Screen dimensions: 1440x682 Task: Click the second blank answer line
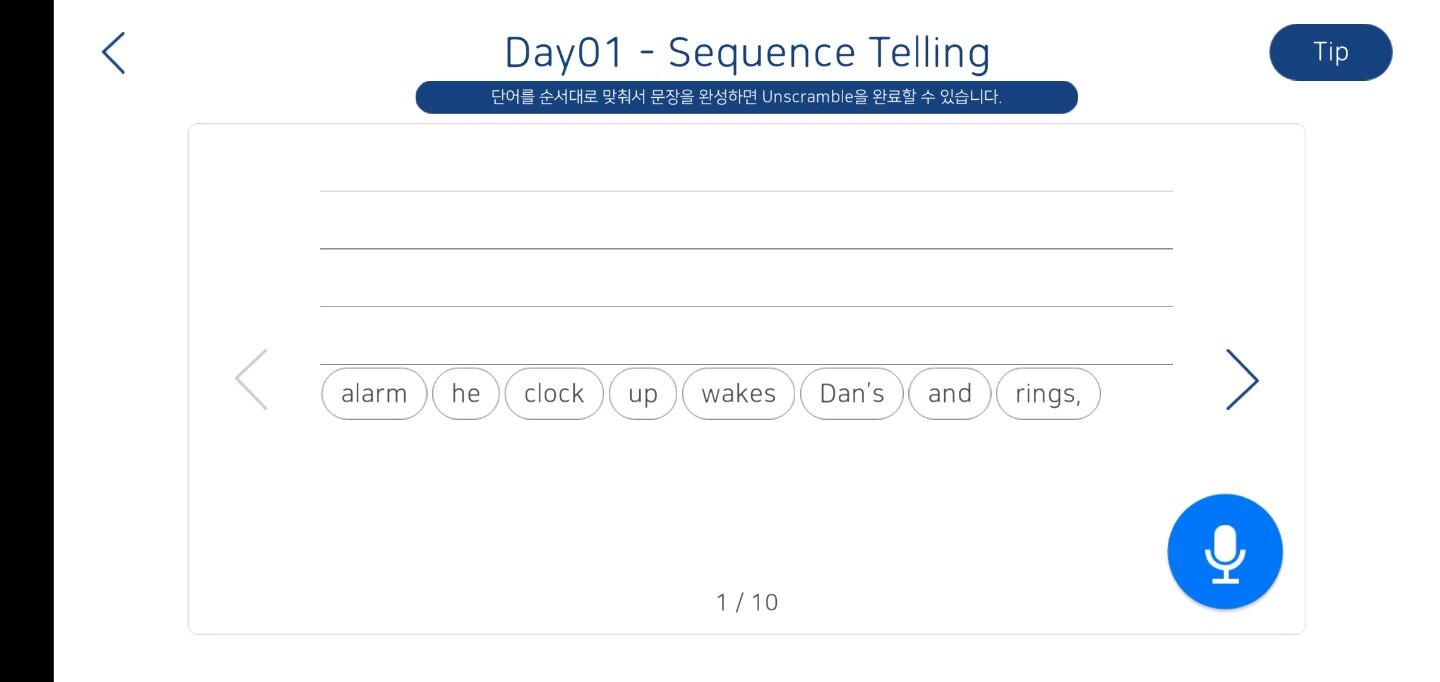[x=746, y=248]
